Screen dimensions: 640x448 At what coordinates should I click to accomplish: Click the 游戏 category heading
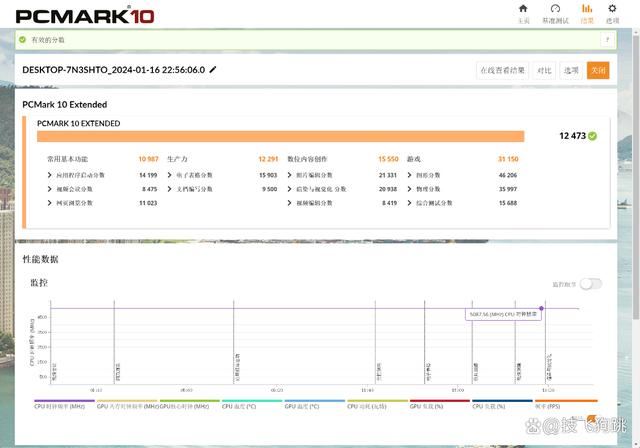click(413, 159)
